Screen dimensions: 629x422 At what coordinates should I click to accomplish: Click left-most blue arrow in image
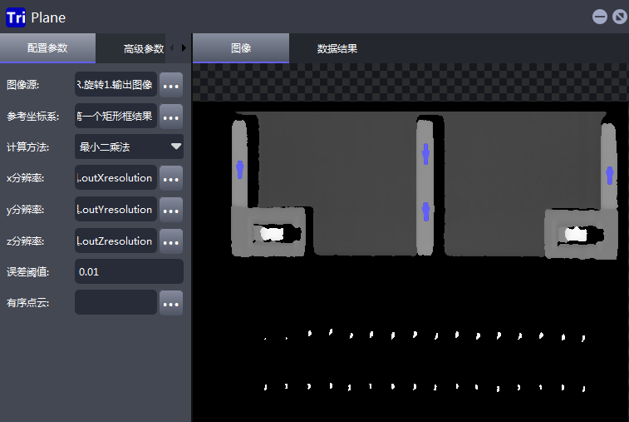click(240, 169)
